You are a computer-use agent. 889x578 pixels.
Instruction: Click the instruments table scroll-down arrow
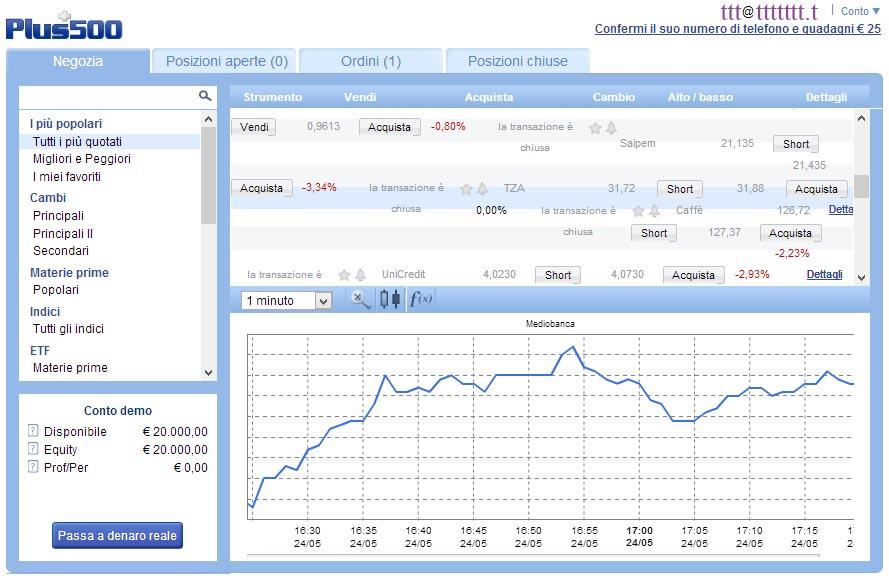coord(861,277)
